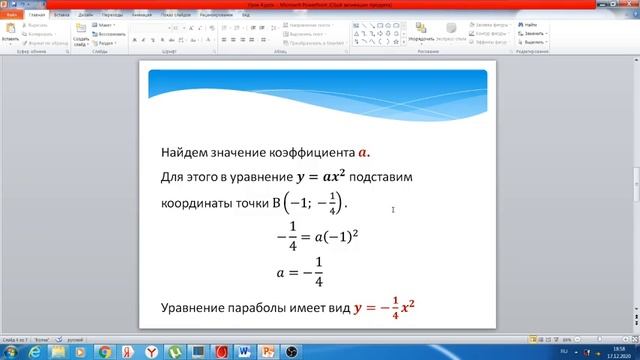The image size is (640, 360).
Task: Click the zoom slider in the status bar
Action: pos(599,340)
